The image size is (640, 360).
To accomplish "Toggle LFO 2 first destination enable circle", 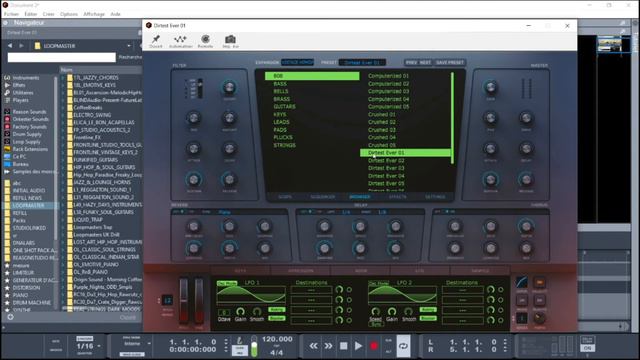I will (x=501, y=290).
